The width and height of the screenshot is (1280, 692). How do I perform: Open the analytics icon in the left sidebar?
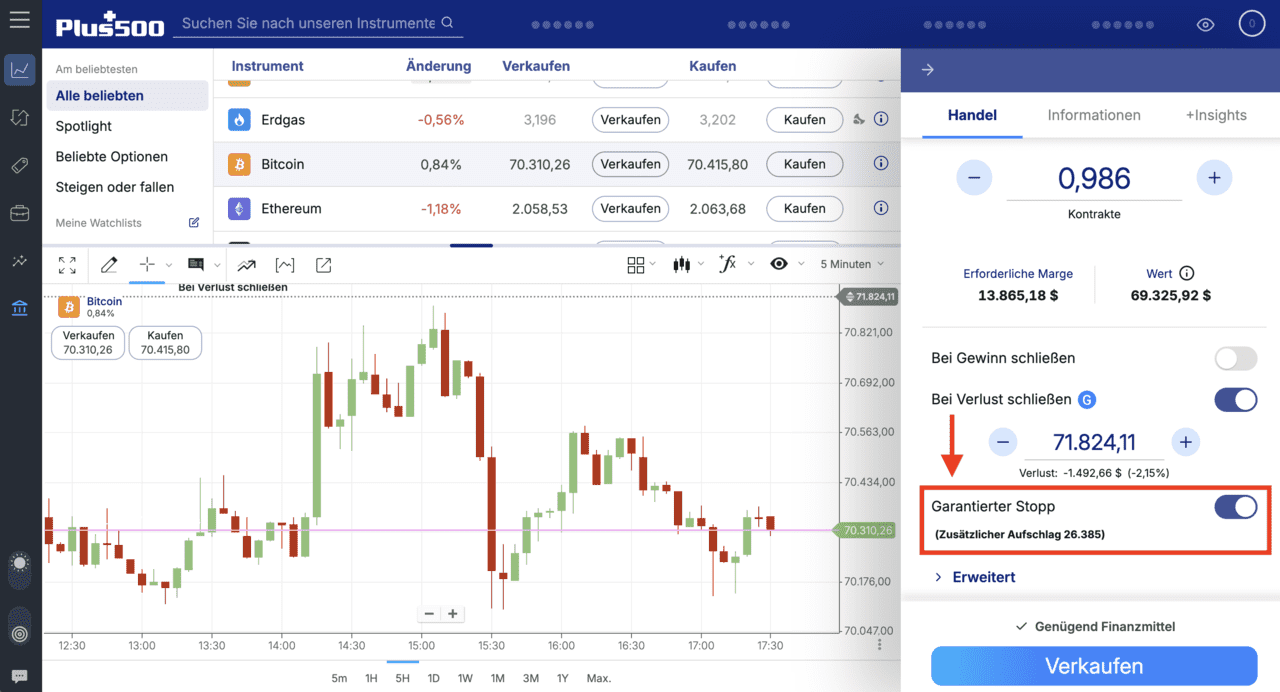[x=19, y=260]
